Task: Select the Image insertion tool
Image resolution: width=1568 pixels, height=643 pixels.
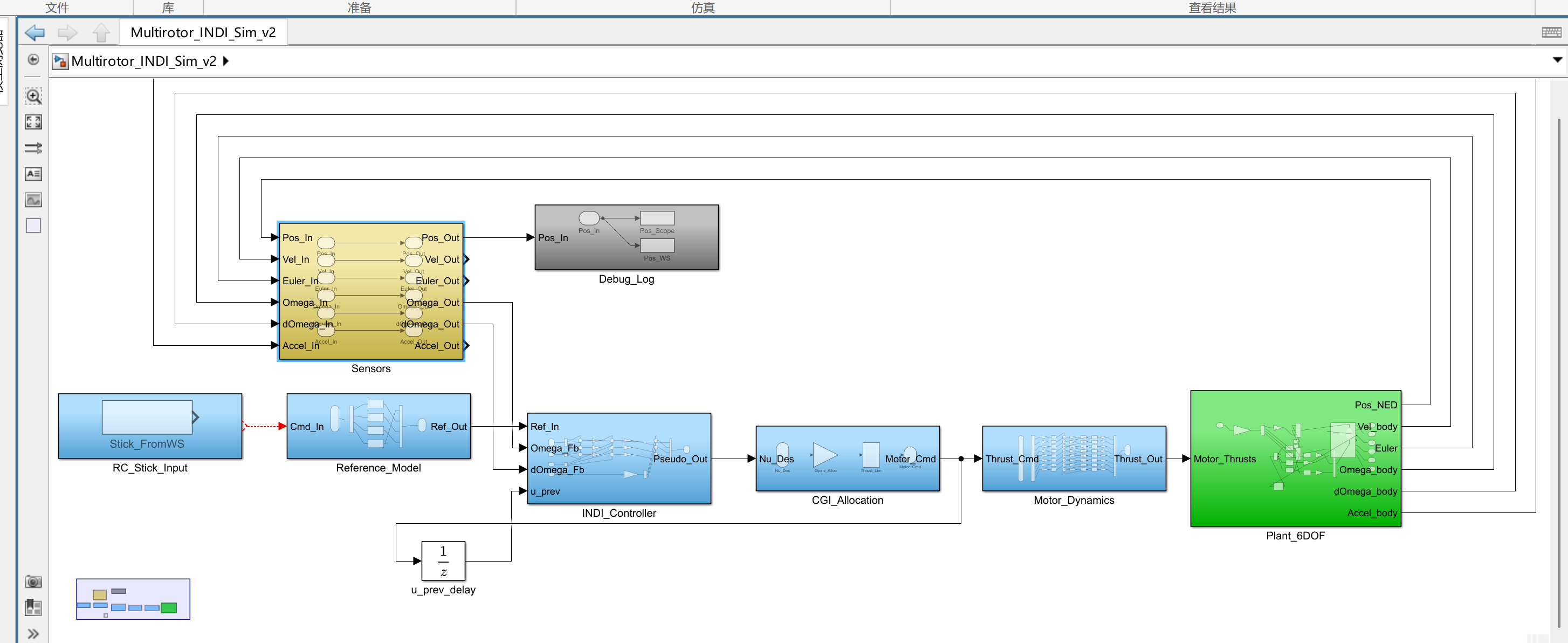Action: (33, 200)
